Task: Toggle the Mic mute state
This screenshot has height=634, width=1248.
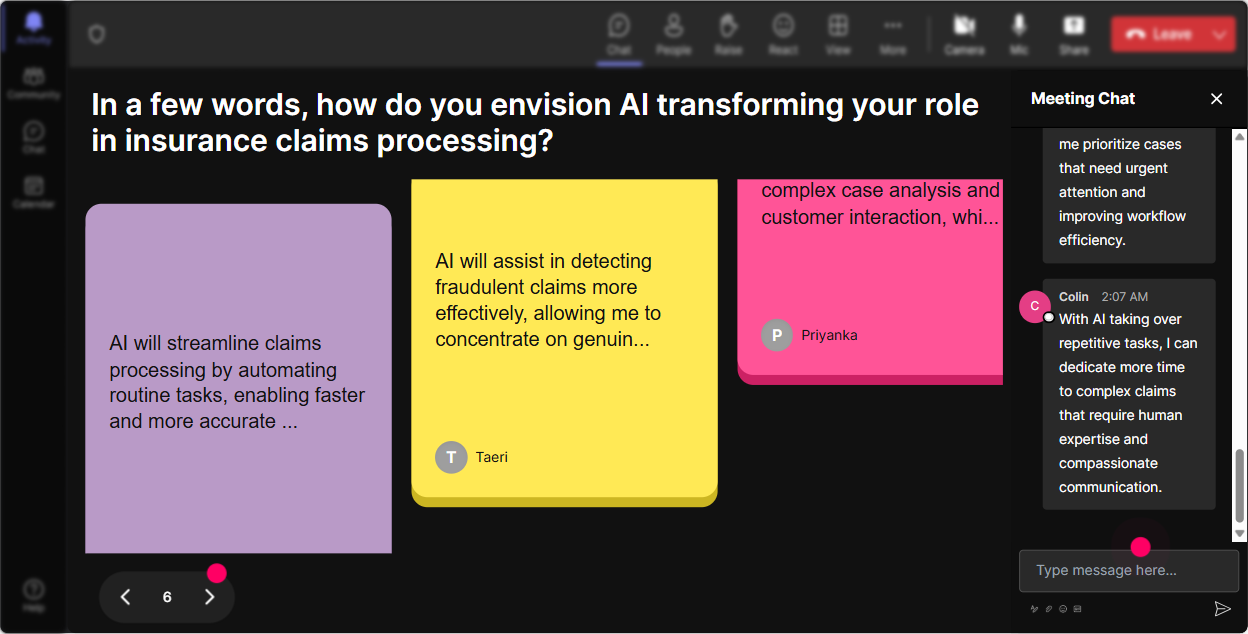Action: (x=1019, y=33)
